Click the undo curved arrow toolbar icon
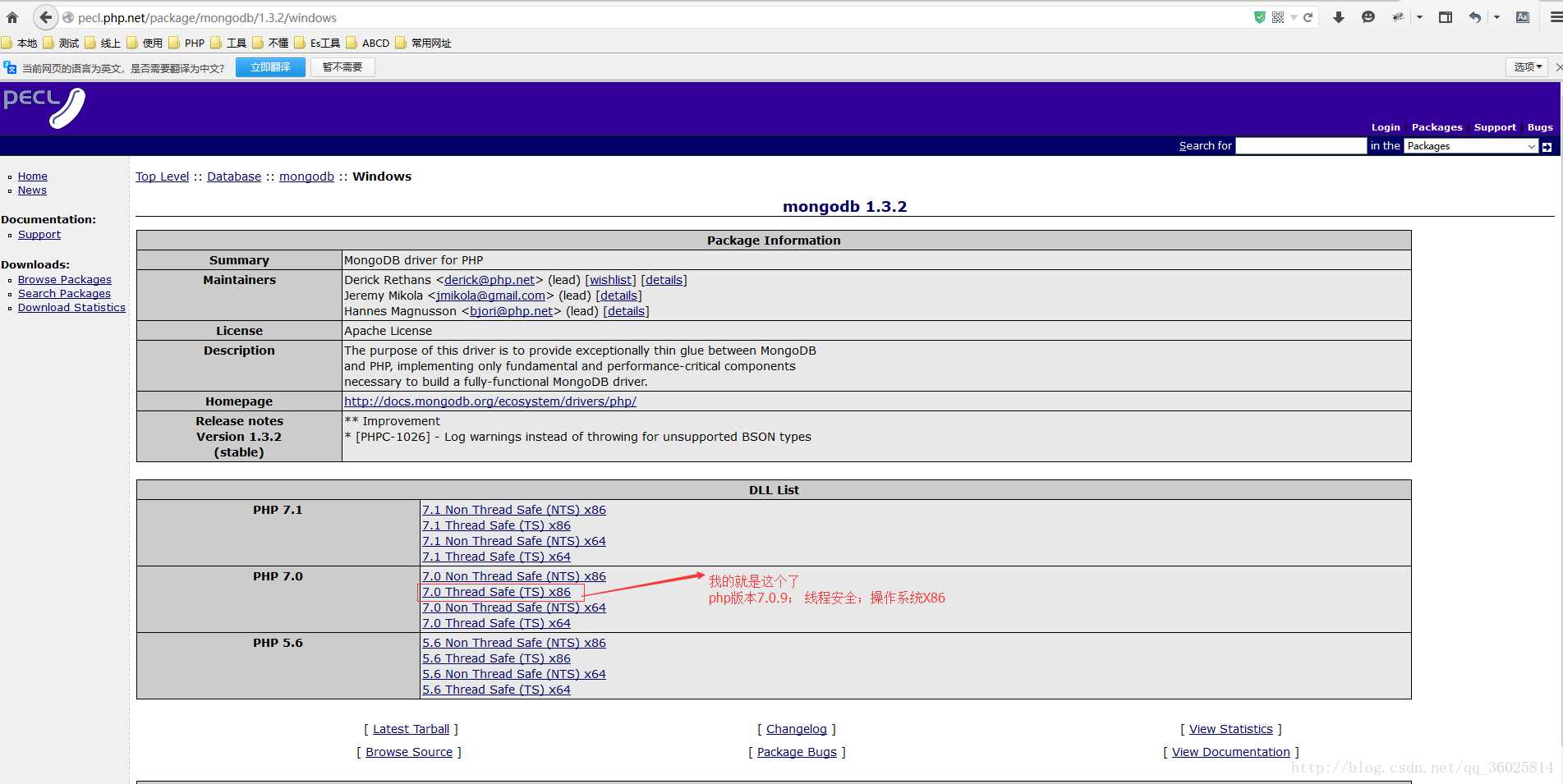The width and height of the screenshot is (1563, 784). (x=1475, y=17)
